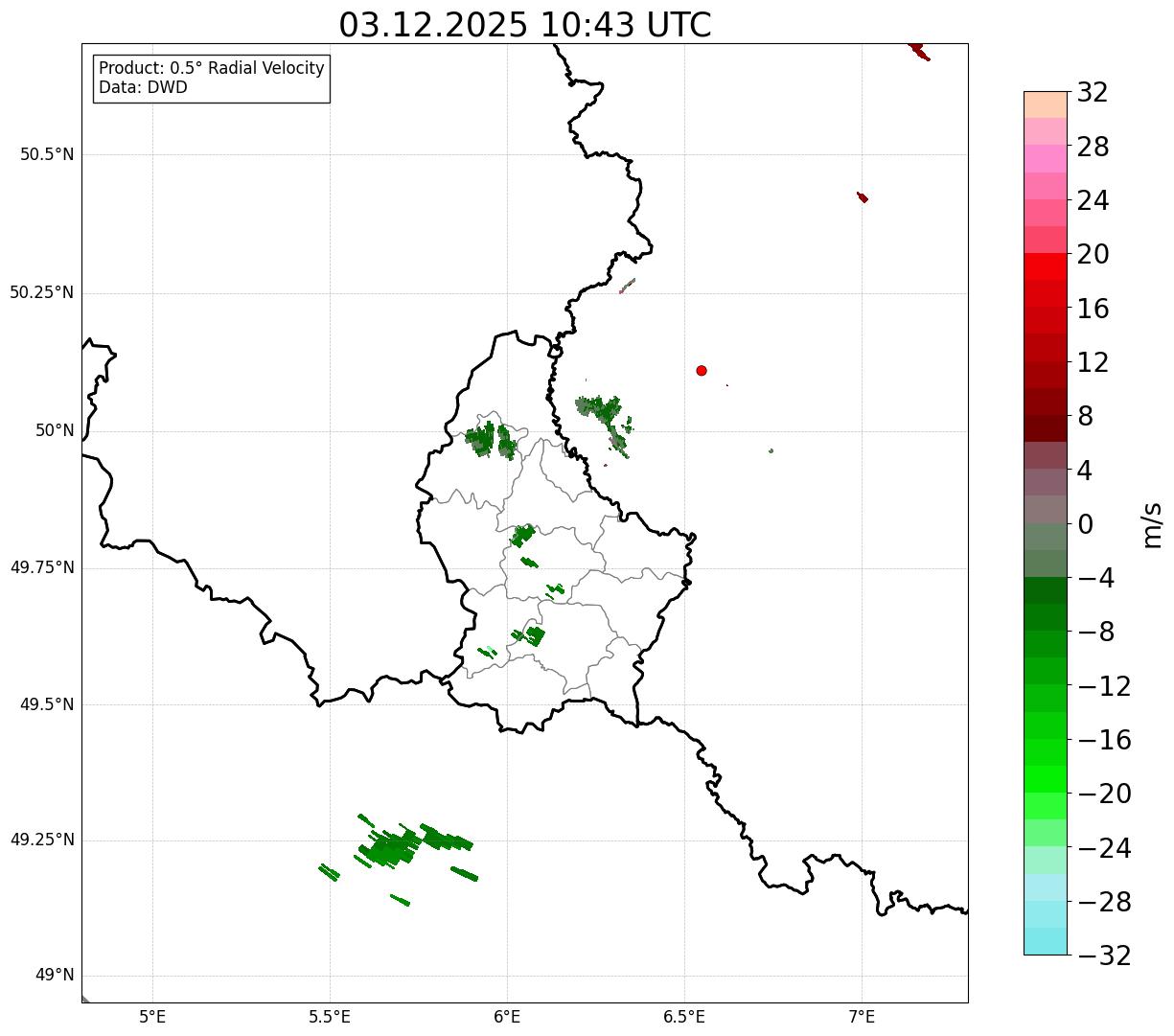Click the "Data: DWD" text in the legend box

click(144, 88)
